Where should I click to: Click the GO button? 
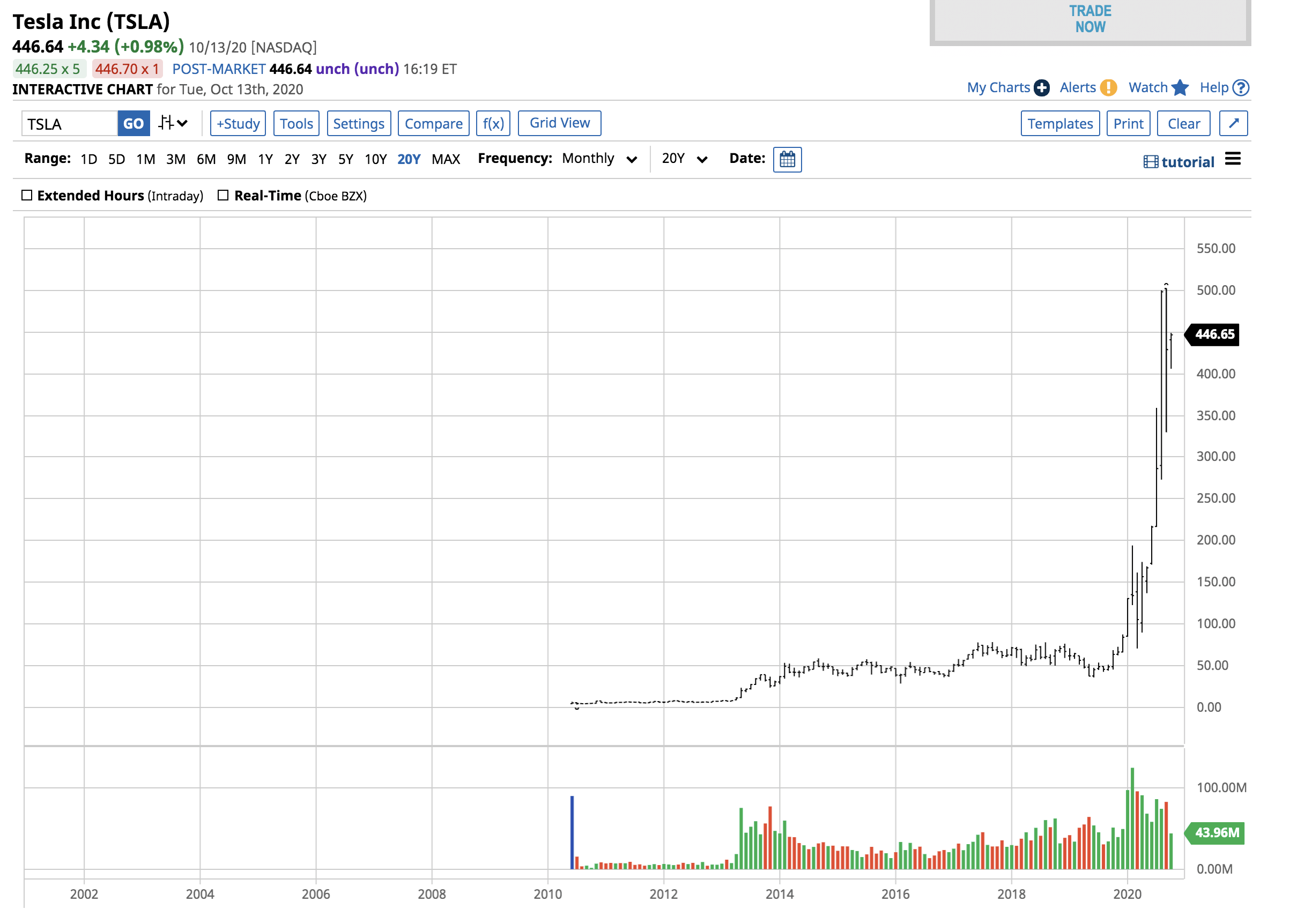pos(134,123)
